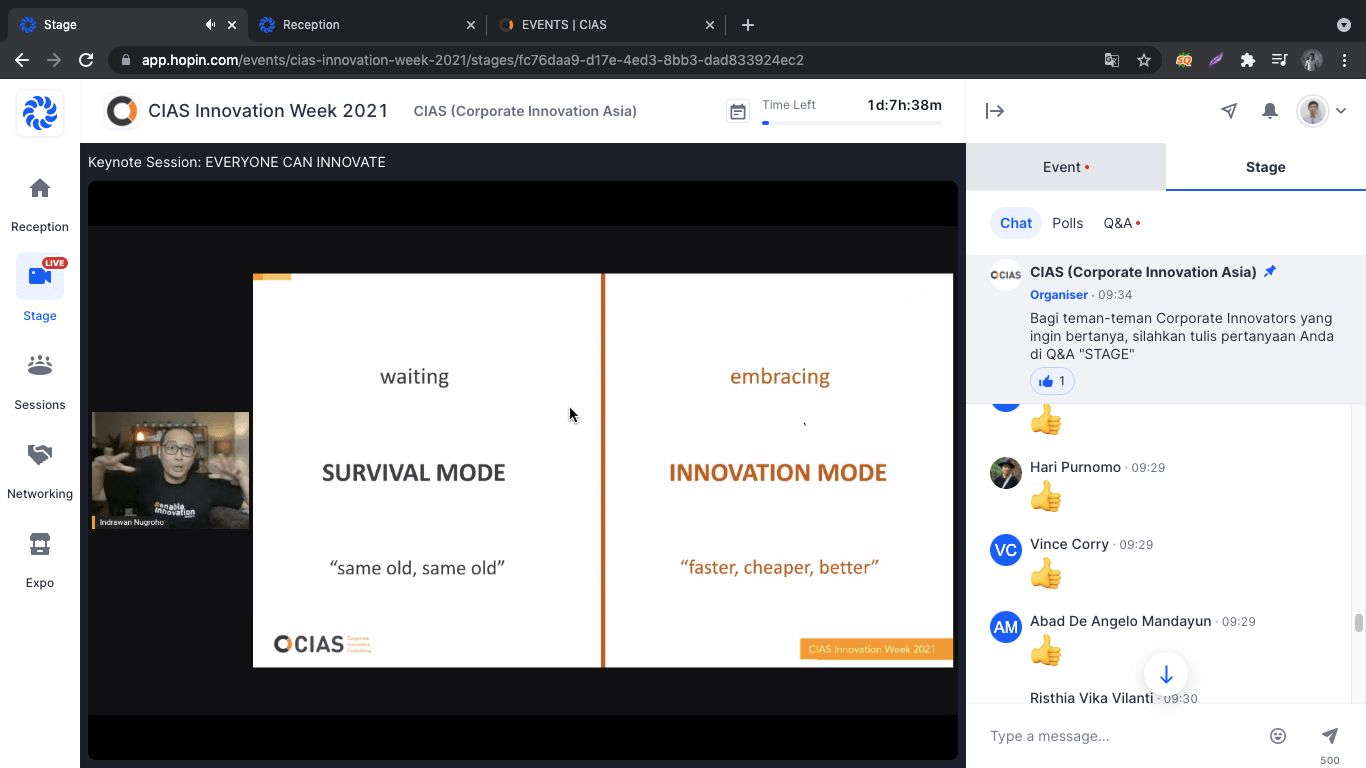1366x768 pixels.
Task: Select the Stage browser tab
Action: [x=129, y=25]
